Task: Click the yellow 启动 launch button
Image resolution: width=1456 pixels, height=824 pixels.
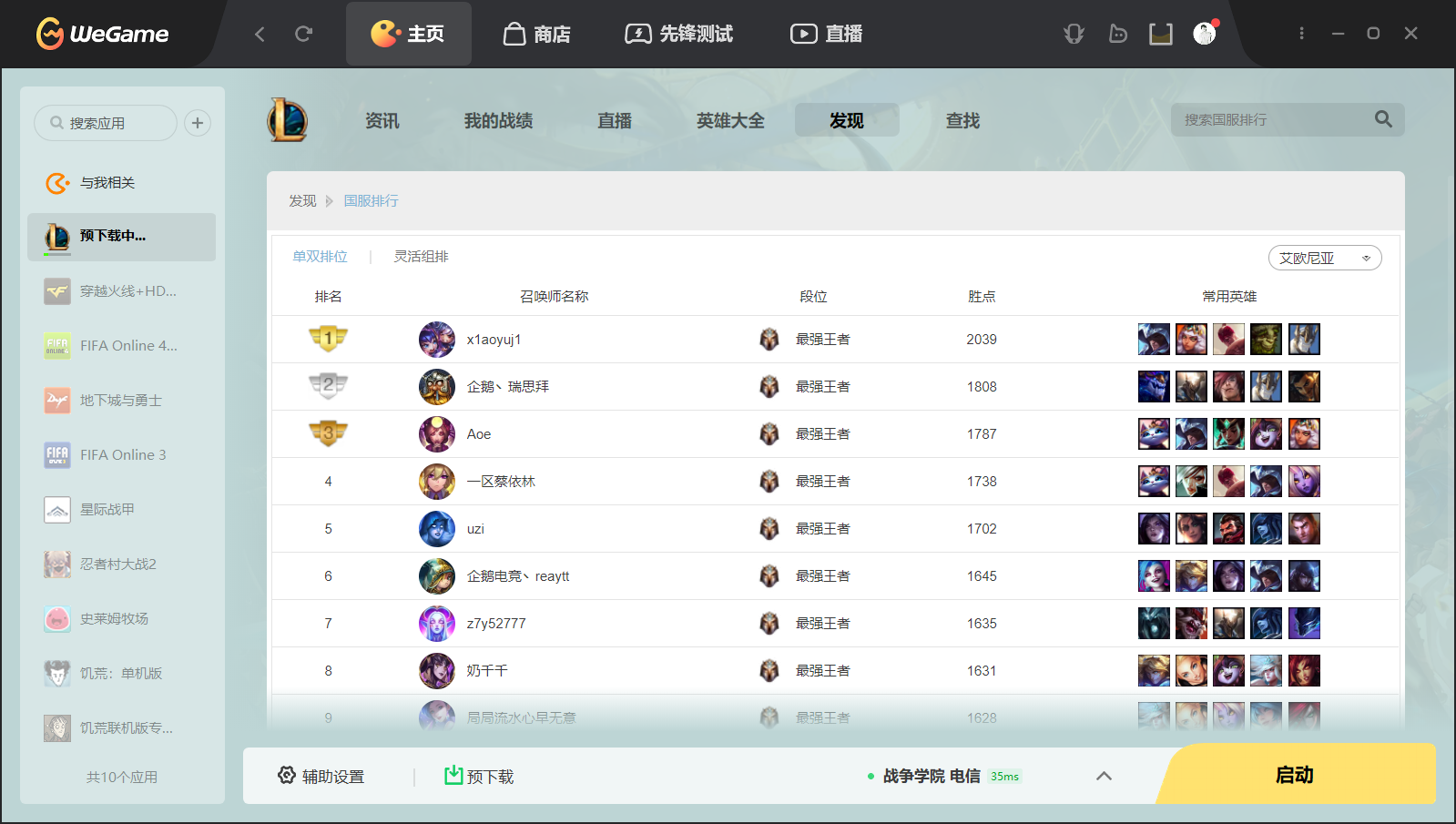Action: (x=1295, y=774)
